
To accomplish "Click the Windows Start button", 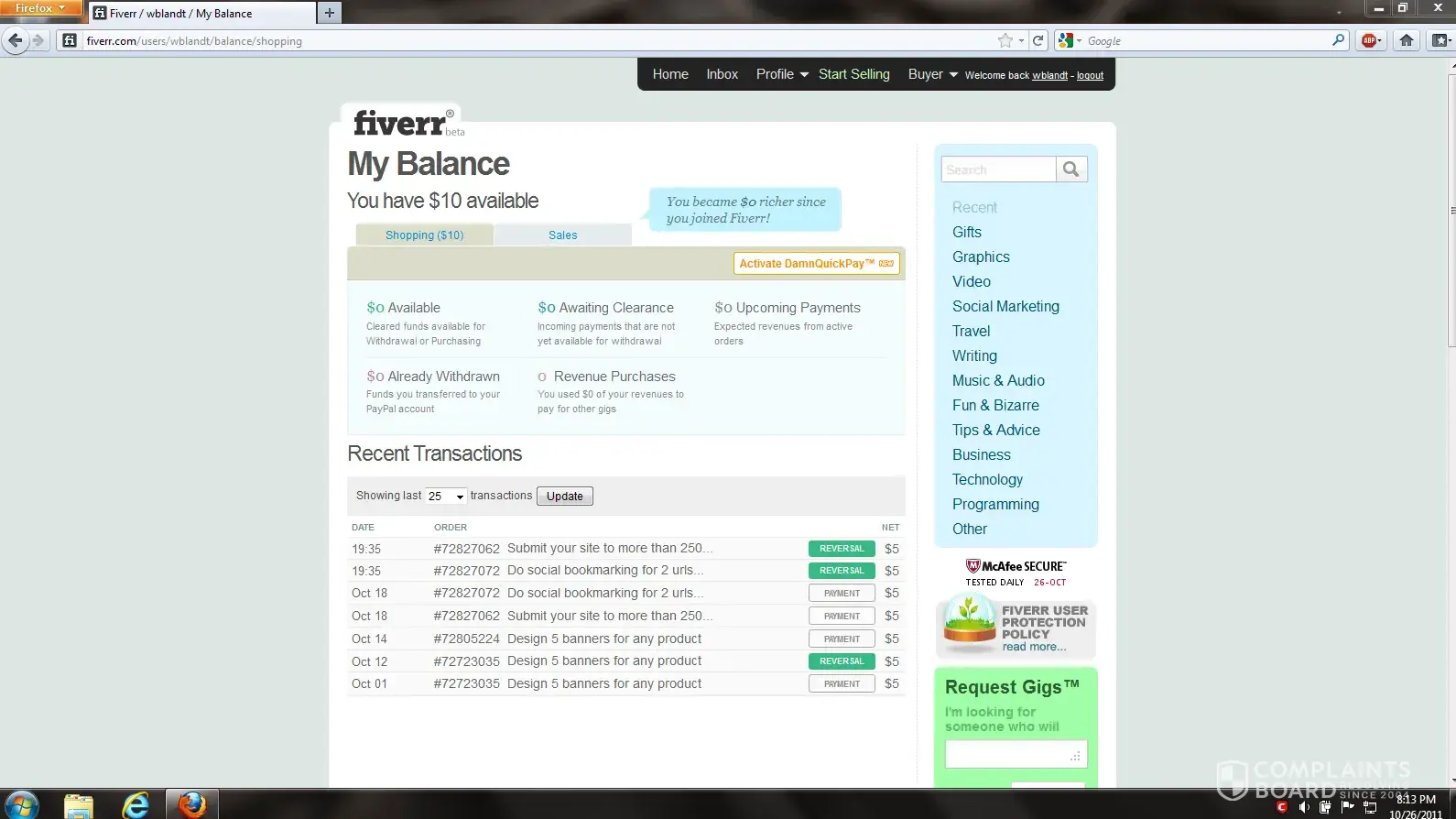I will 22,804.
